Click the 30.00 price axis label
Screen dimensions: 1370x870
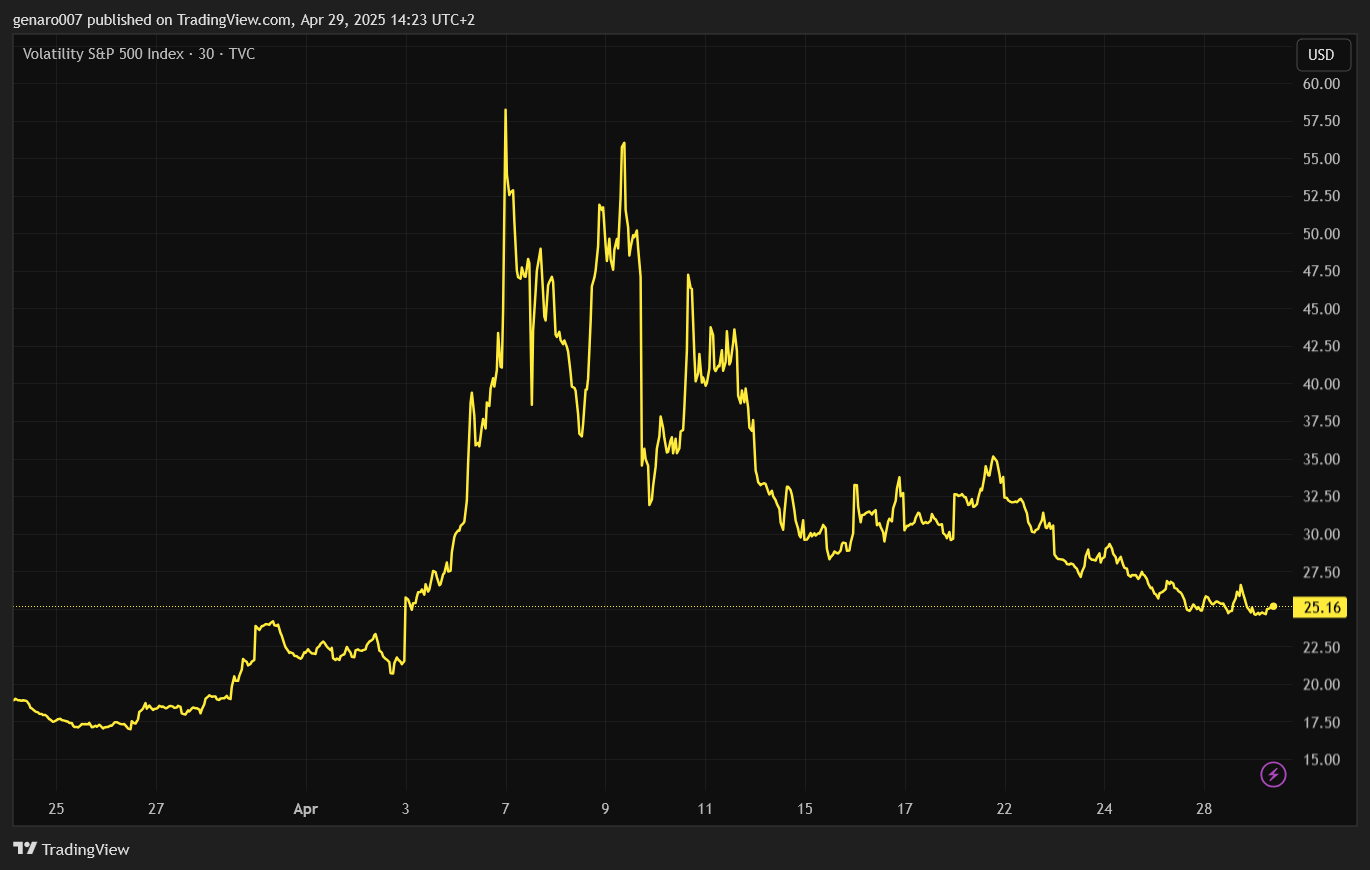(x=1321, y=534)
